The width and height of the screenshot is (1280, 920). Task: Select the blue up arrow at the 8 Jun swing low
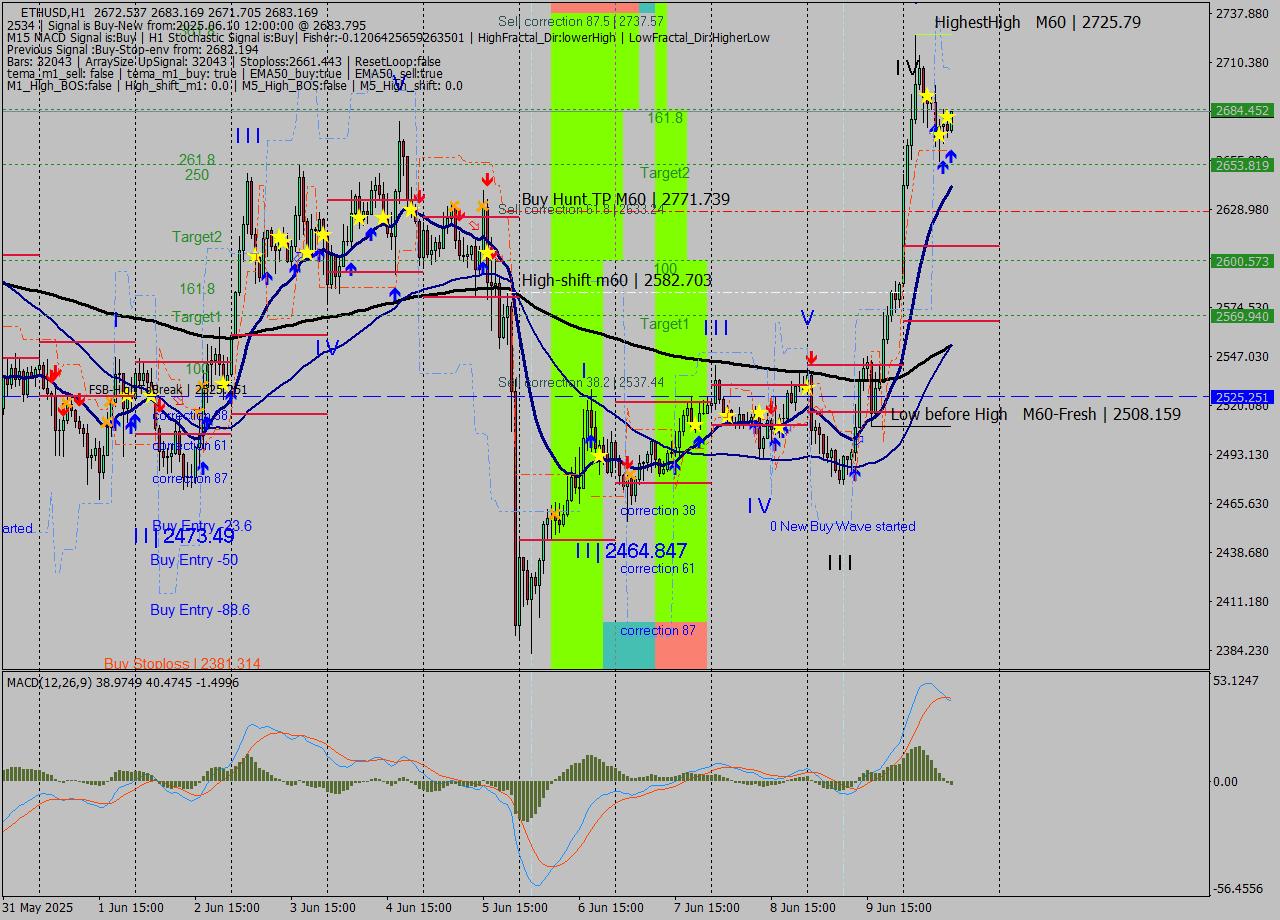[855, 474]
